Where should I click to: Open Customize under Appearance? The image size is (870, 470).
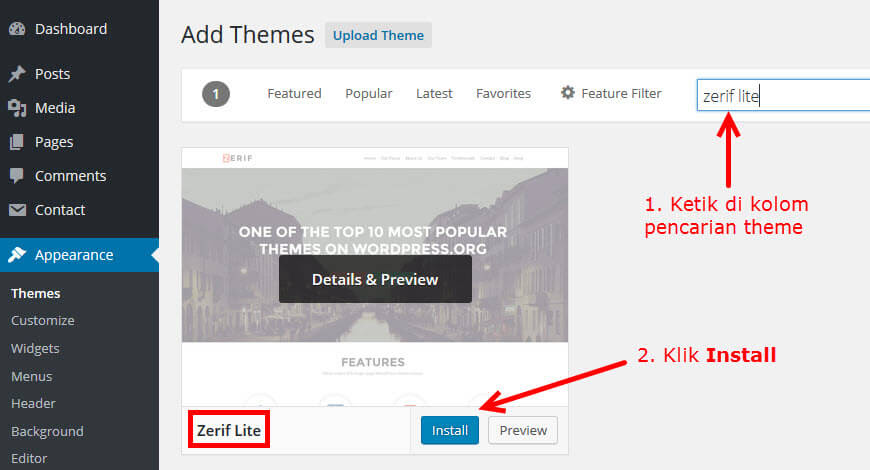click(43, 321)
